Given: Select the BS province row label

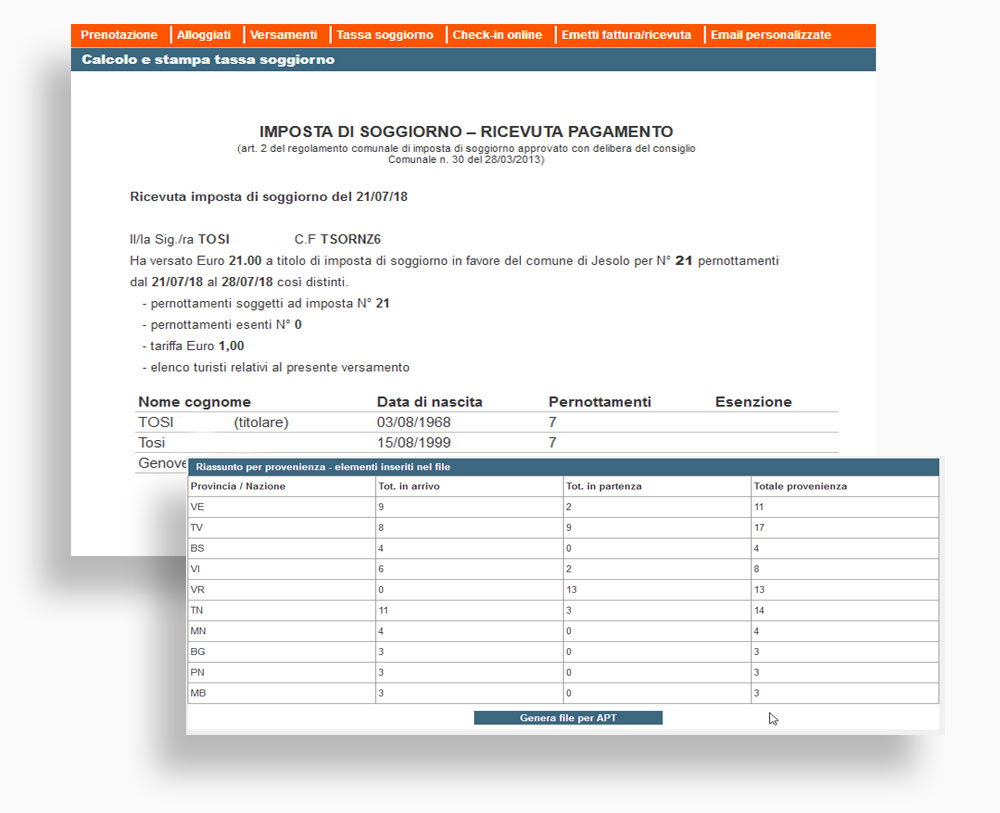Looking at the screenshot, I should click(x=197, y=548).
